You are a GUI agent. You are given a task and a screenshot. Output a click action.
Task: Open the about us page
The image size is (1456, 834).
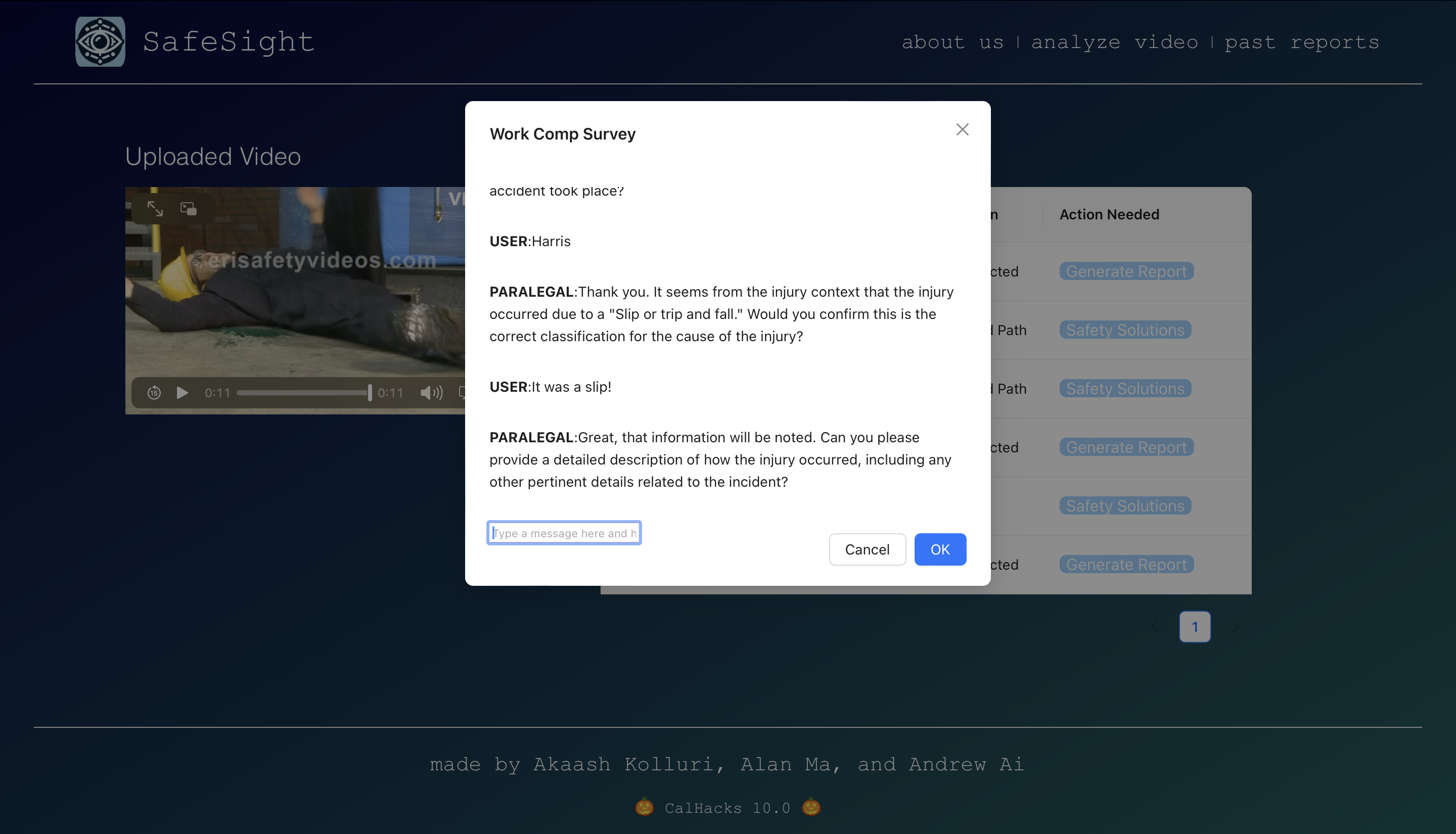[x=952, y=42]
